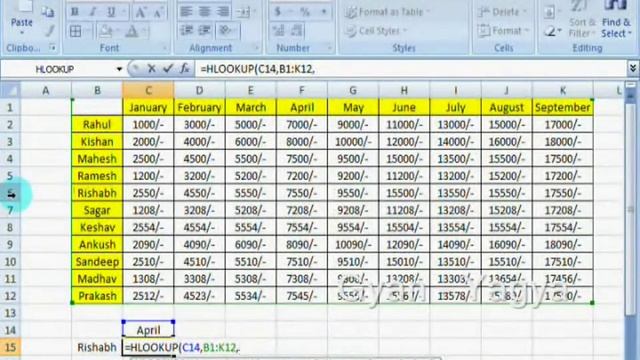Expand the Format as Table dropdown
The width and height of the screenshot is (640, 360).
[428, 12]
